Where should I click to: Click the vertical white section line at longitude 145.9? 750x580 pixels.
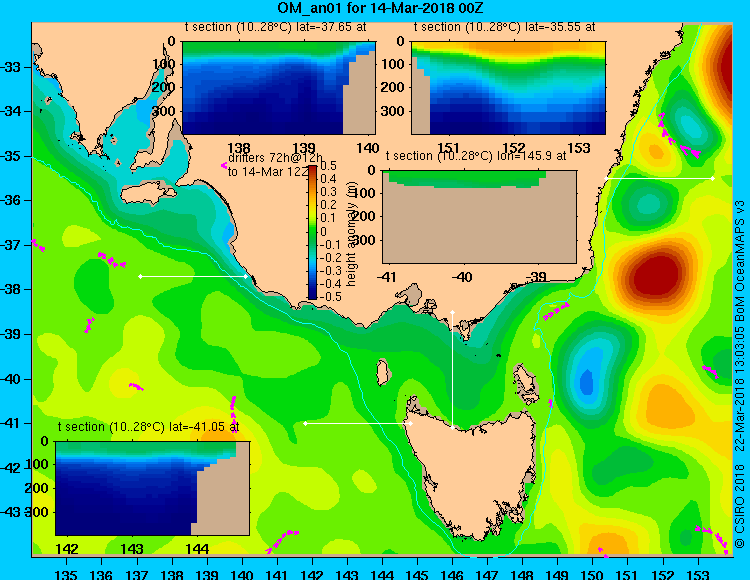coord(452,370)
